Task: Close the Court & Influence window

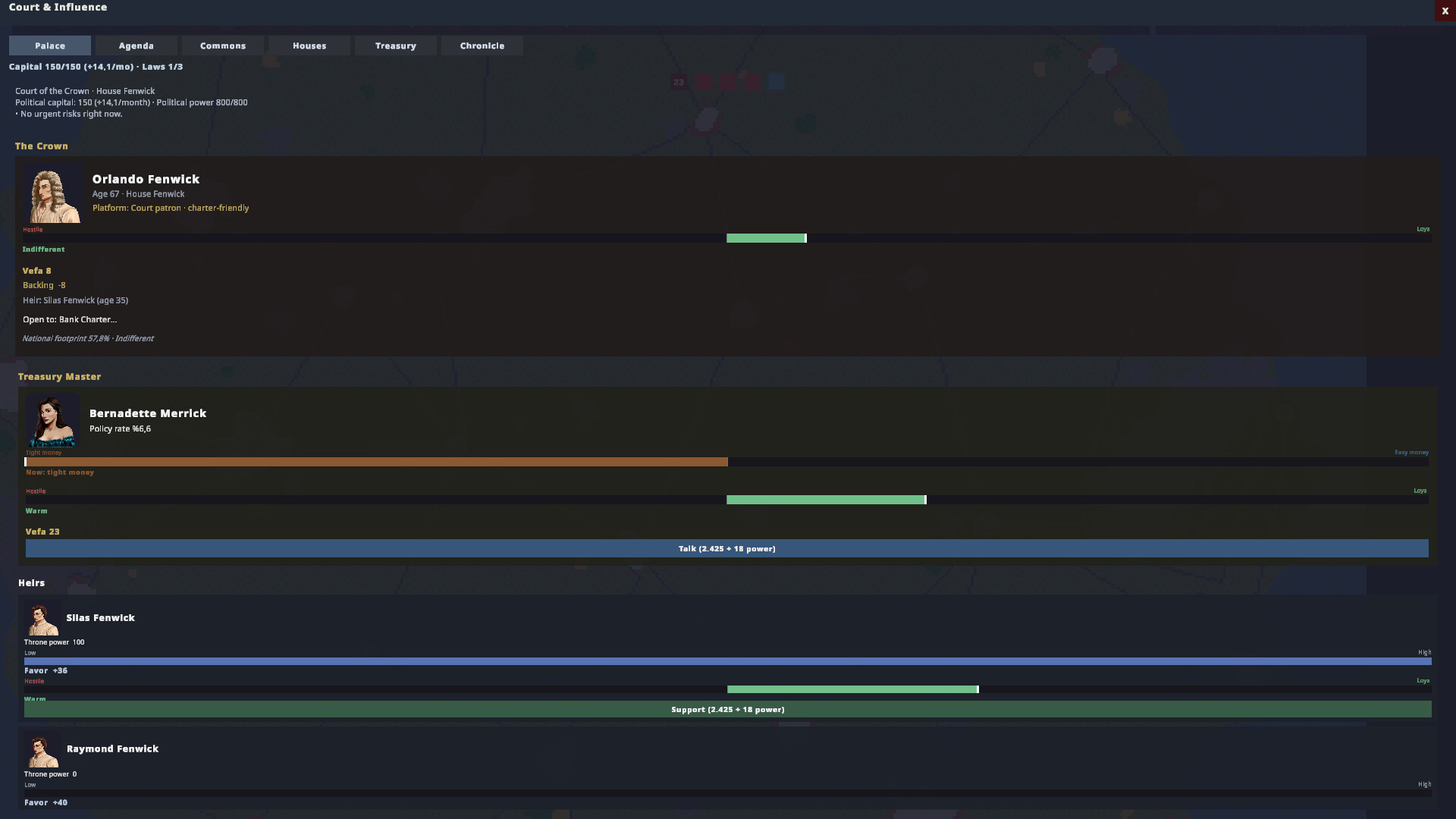Action: click(x=1445, y=11)
